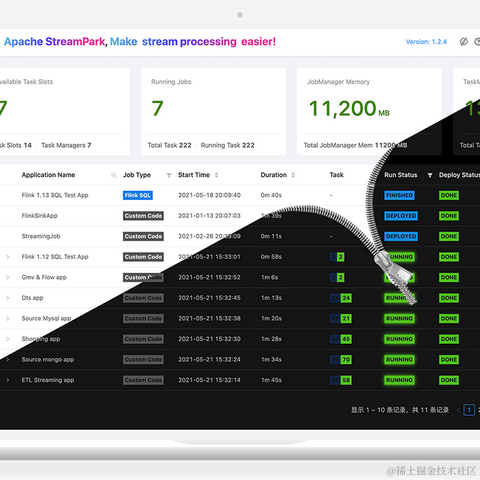Open the Flink 1.12 SQL Test App name

[55, 257]
